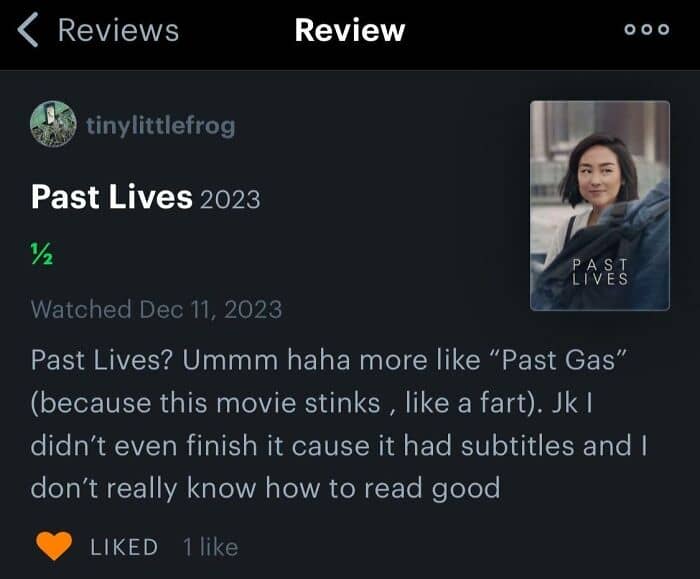
Task: Tap the Watched Dec 11, 2023 date
Action: [156, 309]
